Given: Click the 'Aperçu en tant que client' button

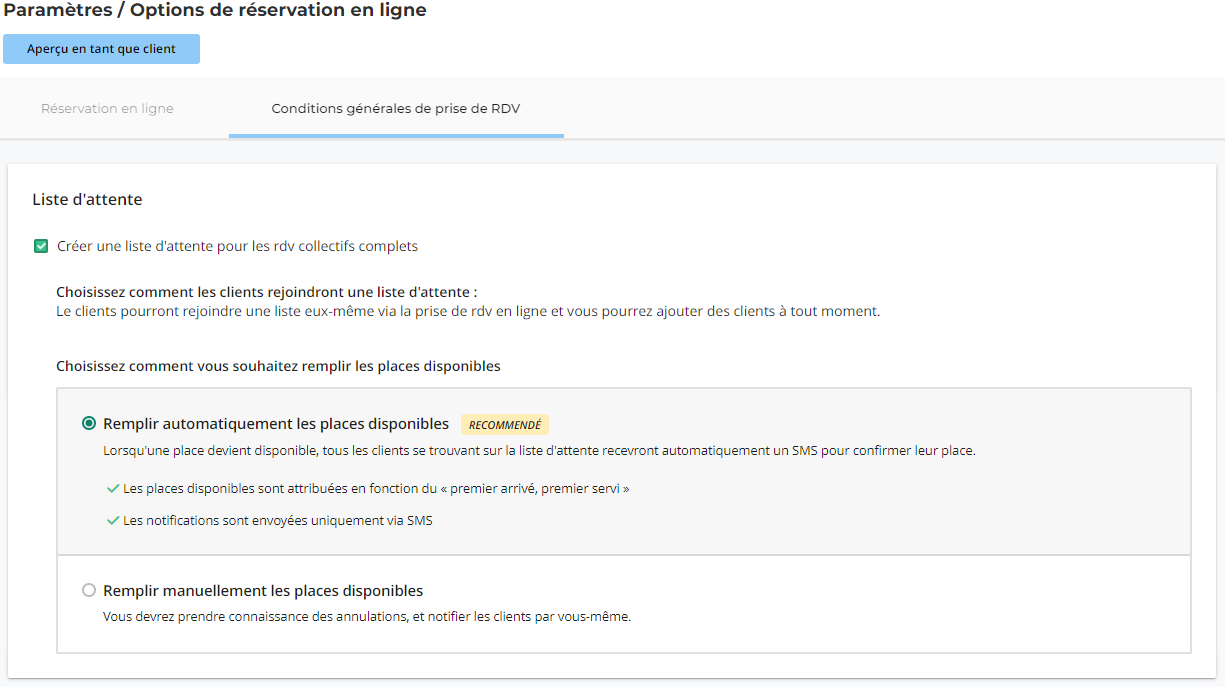Looking at the screenshot, I should click(101, 49).
